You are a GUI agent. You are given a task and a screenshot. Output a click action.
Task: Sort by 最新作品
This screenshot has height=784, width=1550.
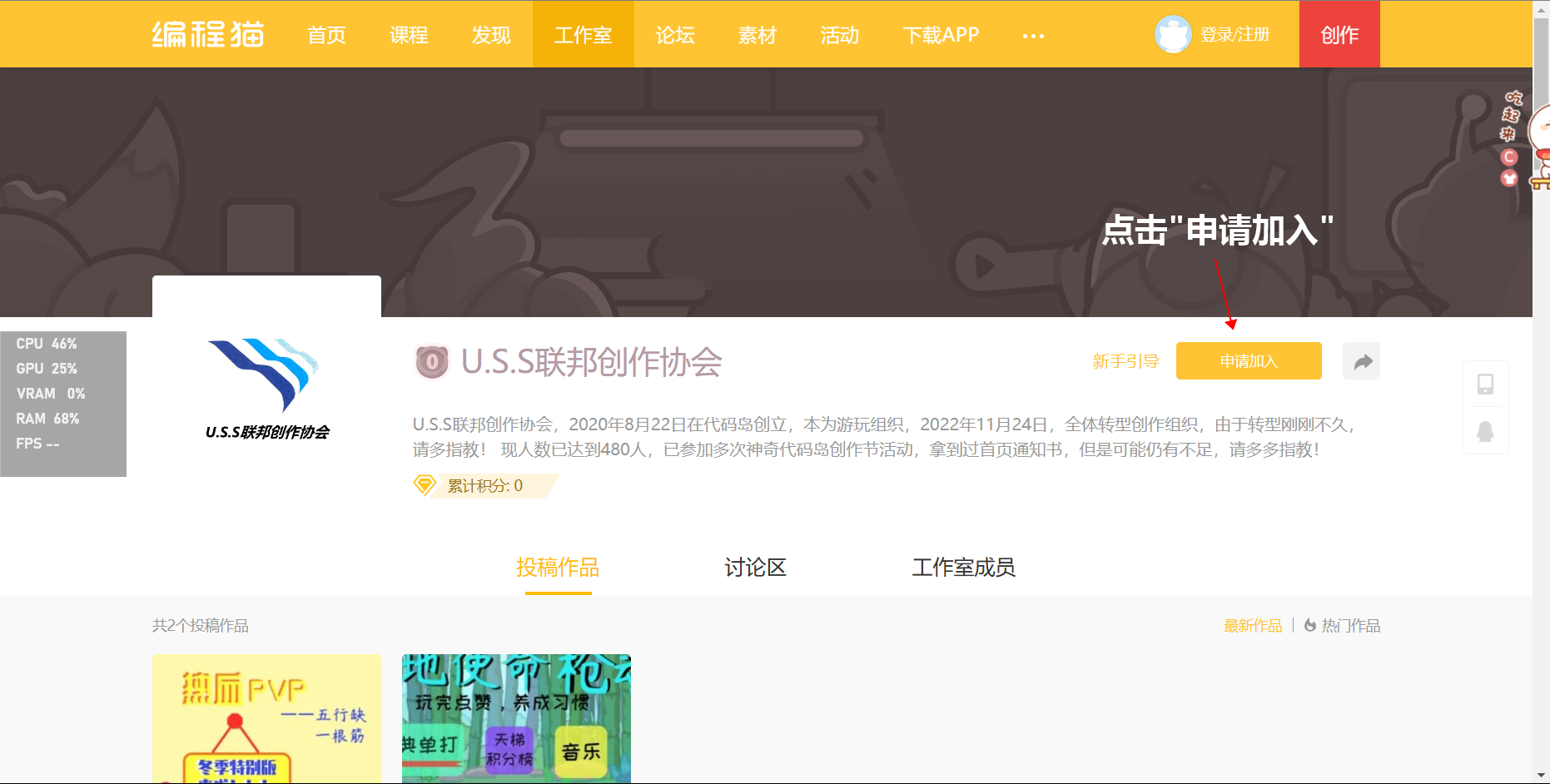1253,626
